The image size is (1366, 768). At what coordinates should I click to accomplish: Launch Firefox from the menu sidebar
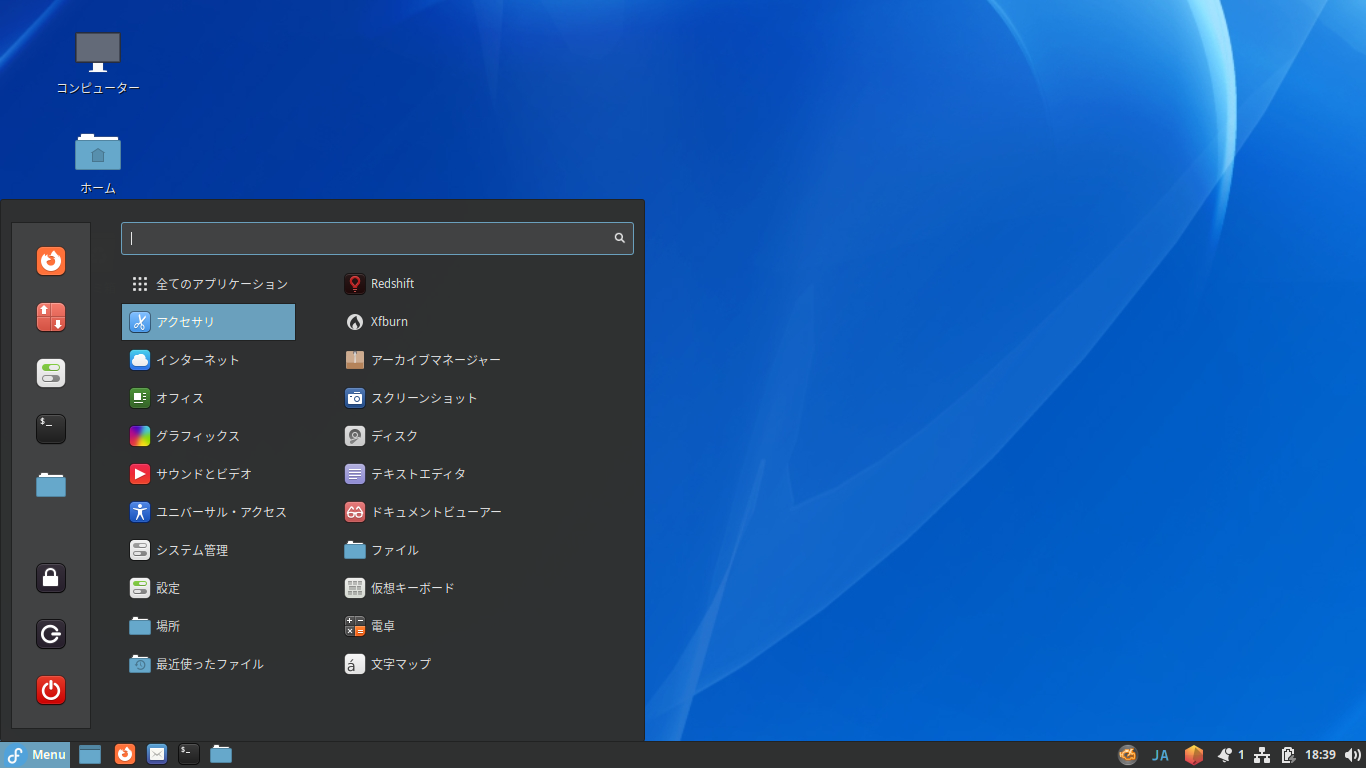(50, 261)
